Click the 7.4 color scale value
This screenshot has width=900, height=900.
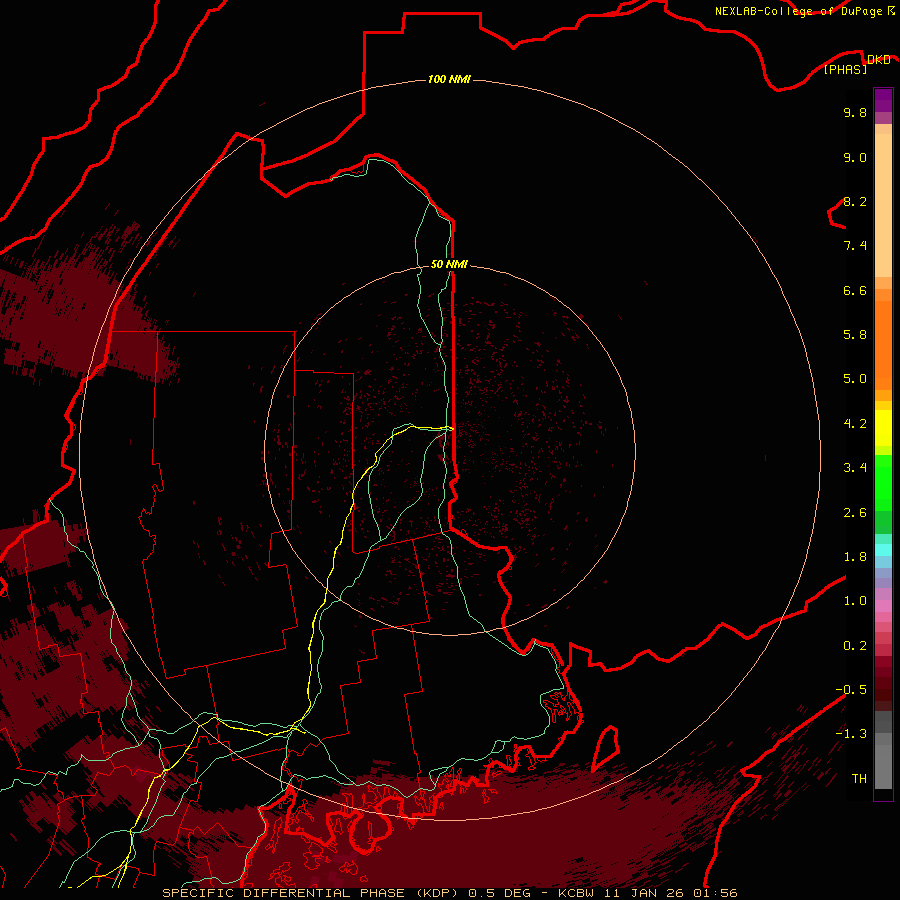(x=855, y=246)
